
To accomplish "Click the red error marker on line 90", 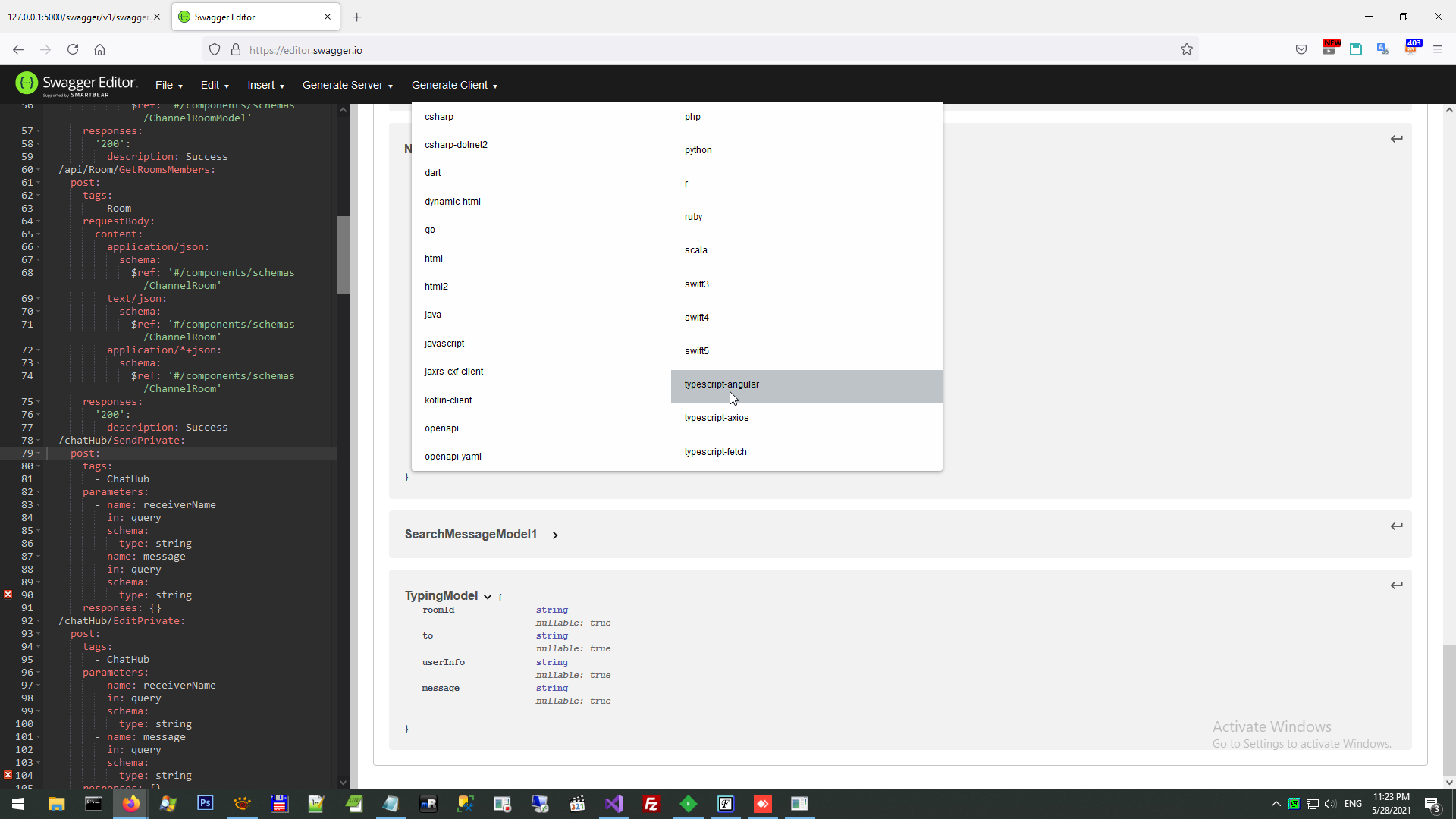I will (7, 595).
